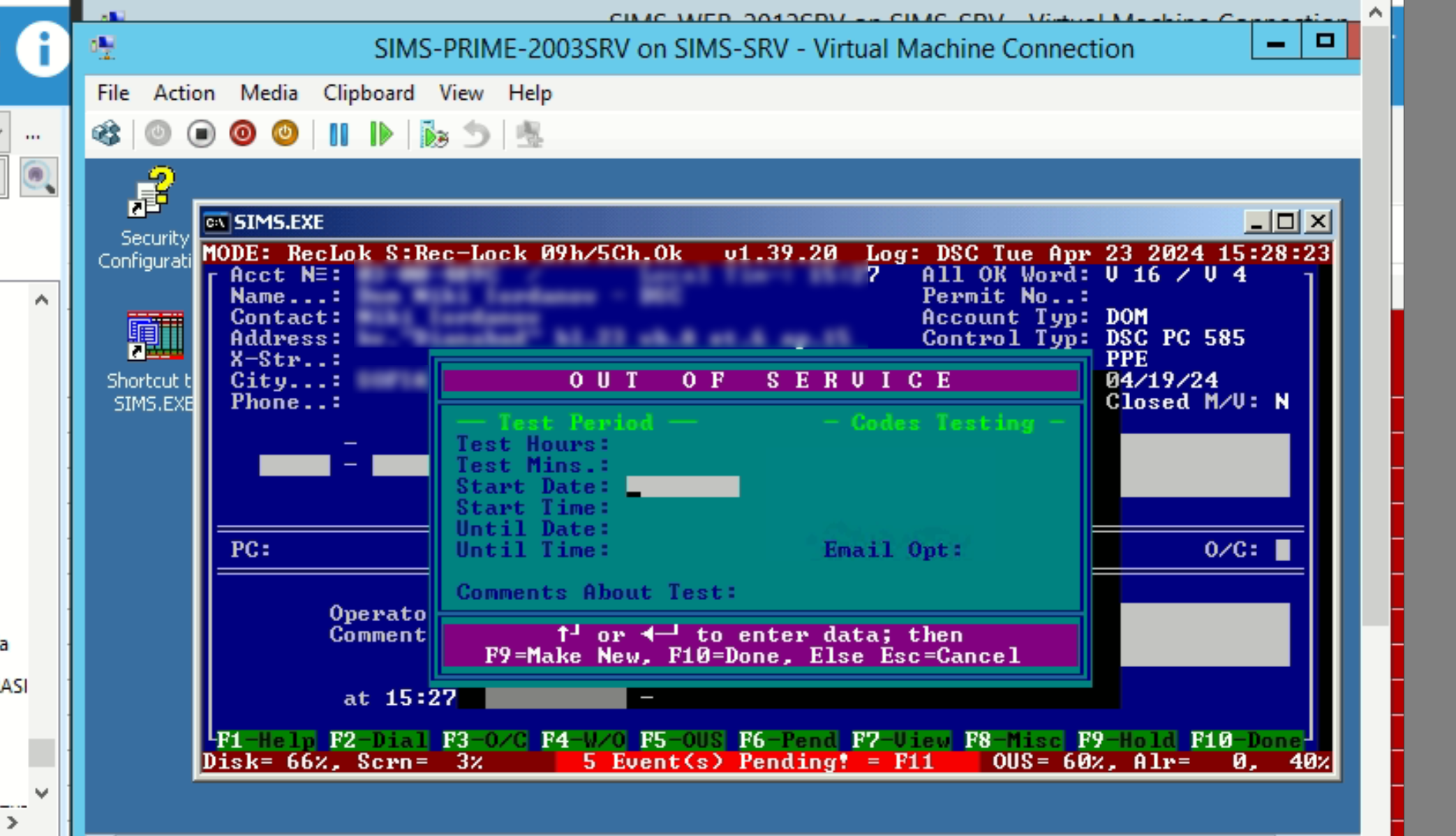Click the F1-Help function key label
Screen dimensions: 1456x836
[x=266, y=740]
